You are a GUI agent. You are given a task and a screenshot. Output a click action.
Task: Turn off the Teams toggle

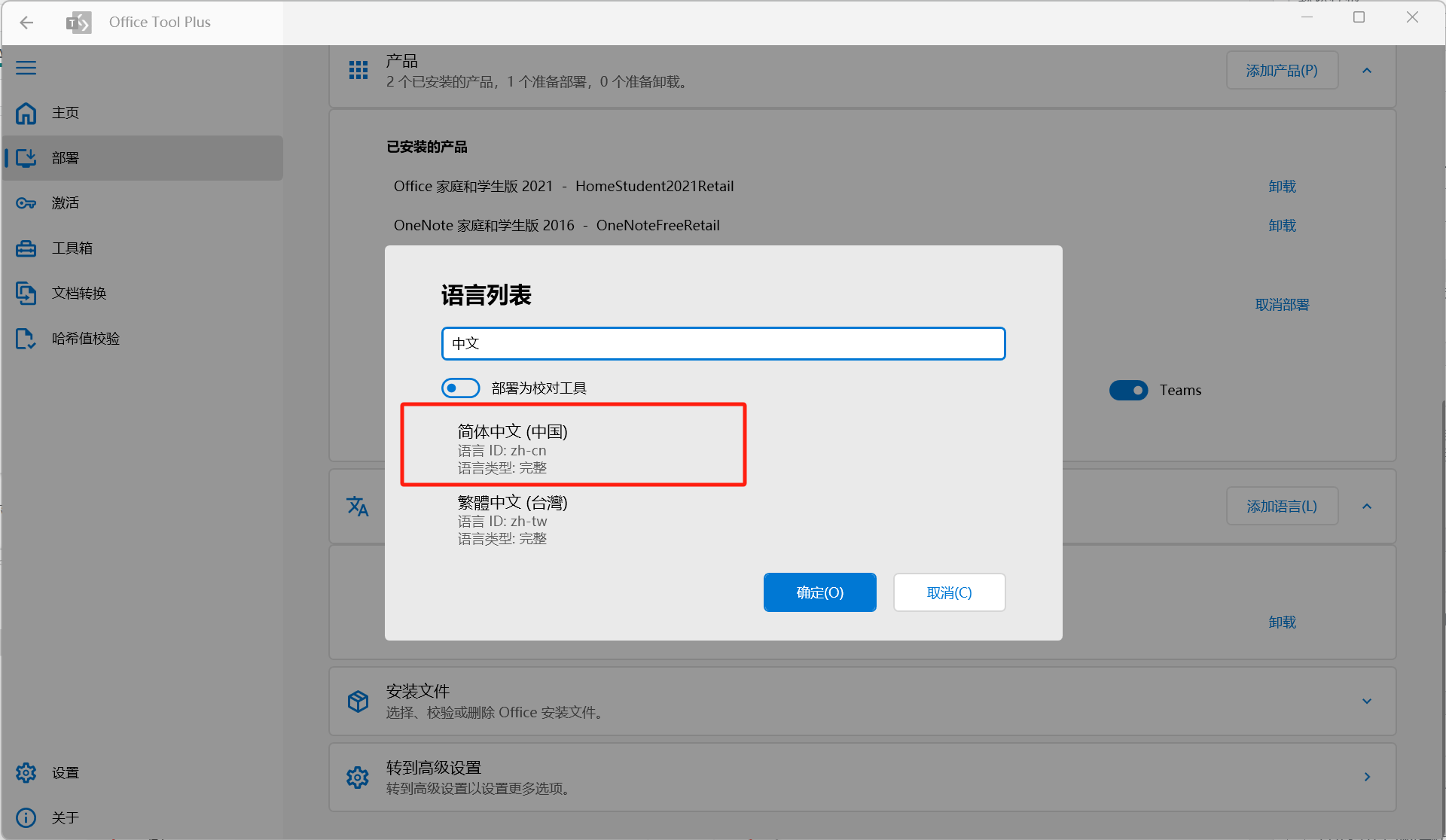tap(1128, 390)
